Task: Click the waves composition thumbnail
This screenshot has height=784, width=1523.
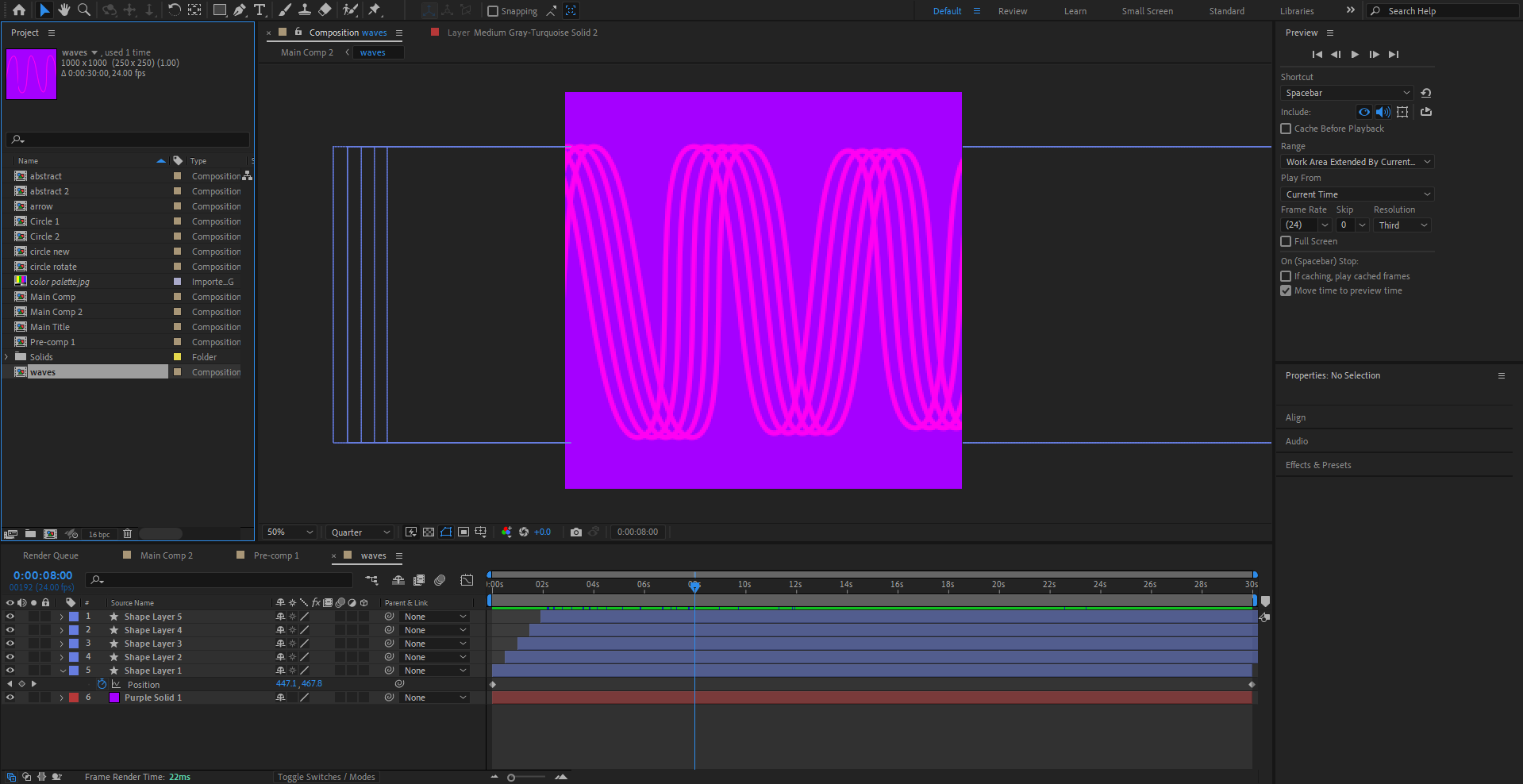Action: [31, 74]
